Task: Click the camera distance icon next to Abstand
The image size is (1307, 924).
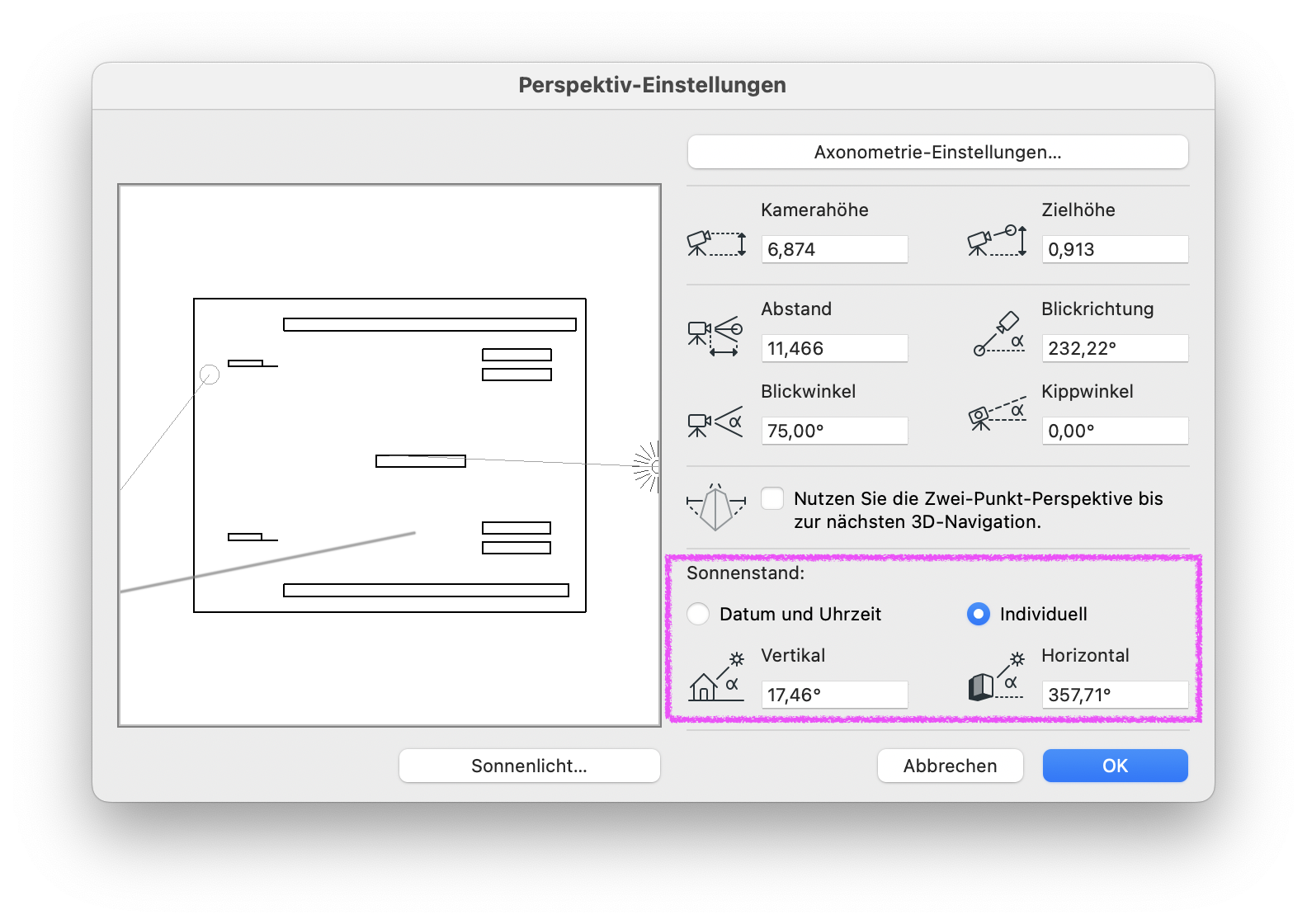Action: (715, 336)
